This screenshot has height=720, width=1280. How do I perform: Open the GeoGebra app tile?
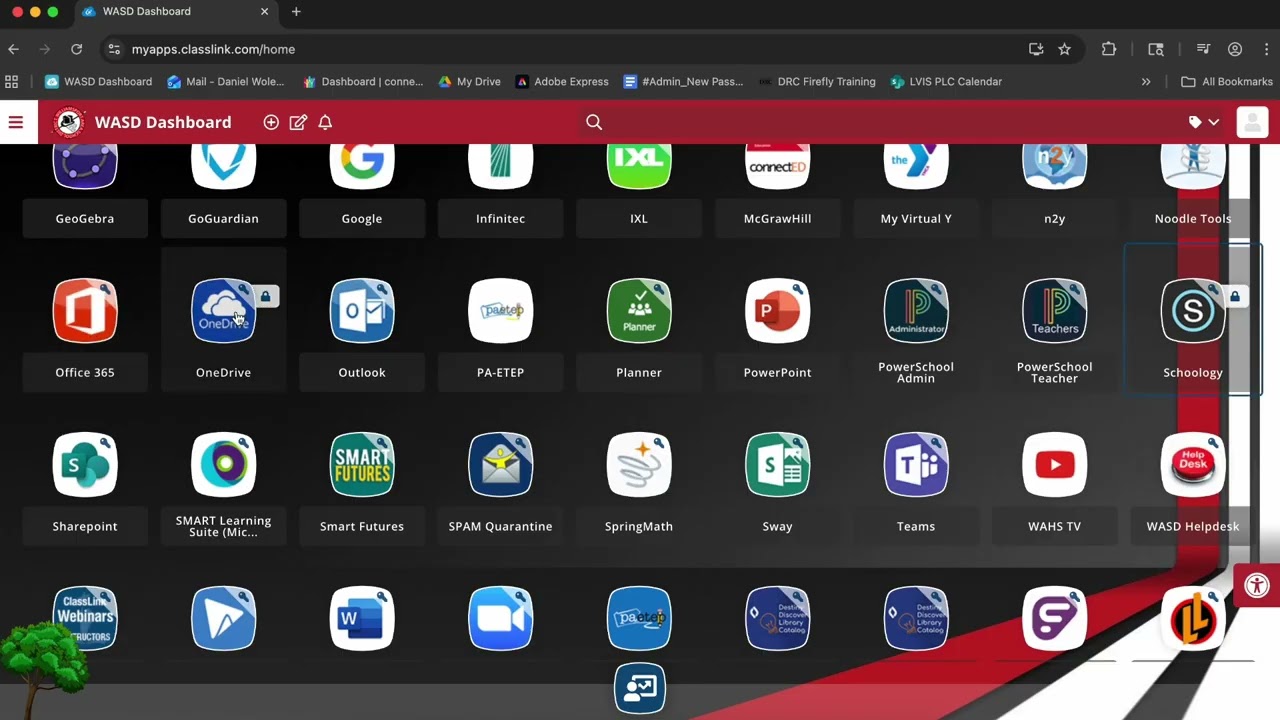click(x=85, y=167)
